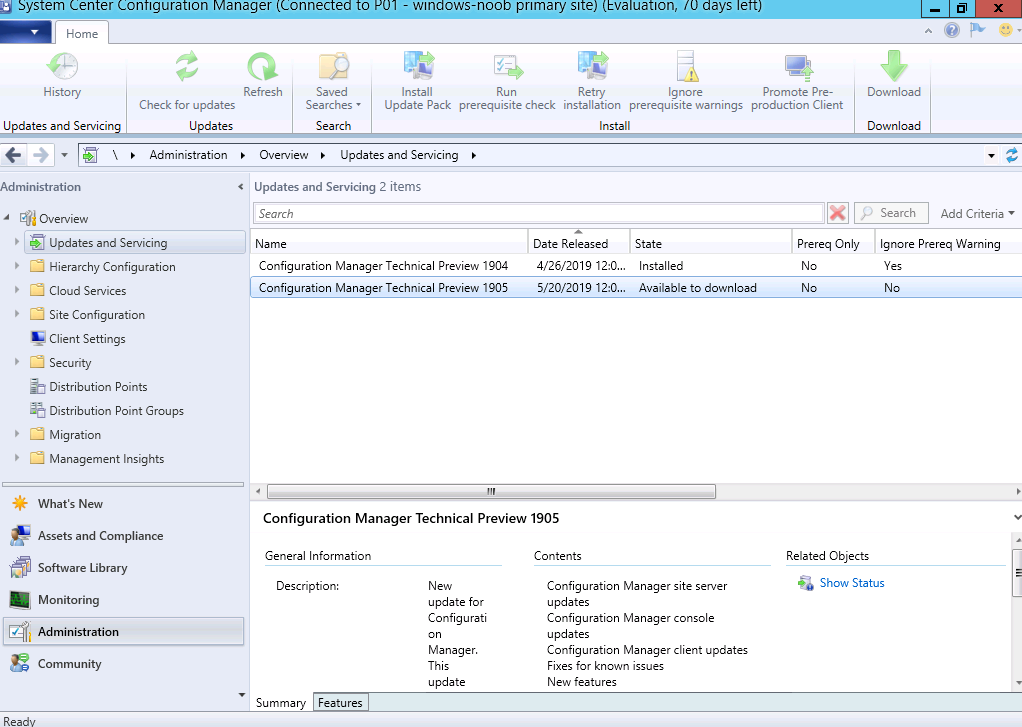Sort by Prereq Only column header

pos(834,243)
